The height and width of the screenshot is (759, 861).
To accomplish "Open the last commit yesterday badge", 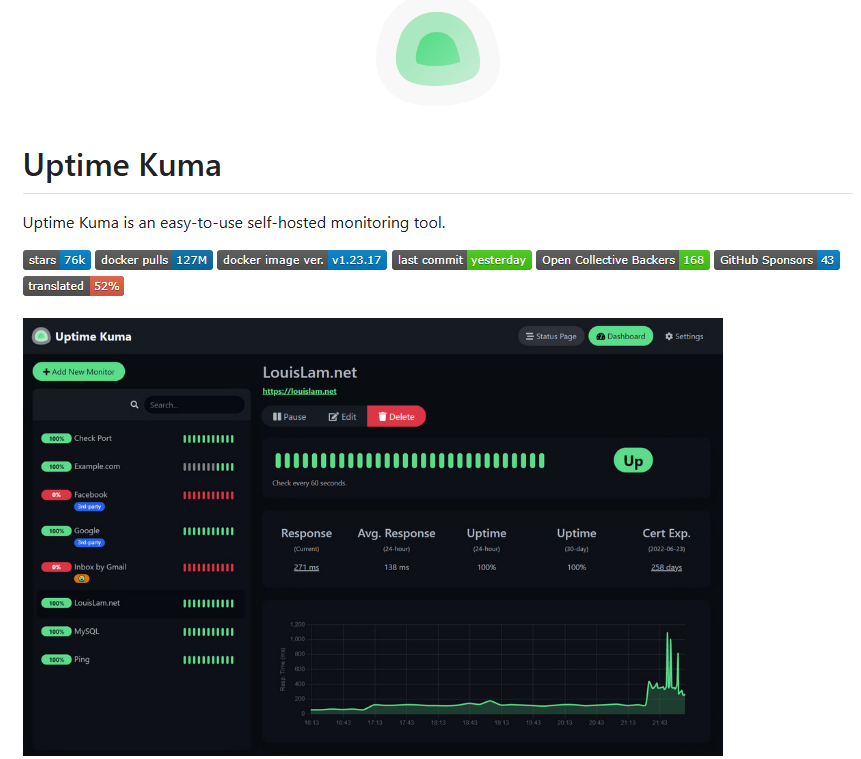I will click(462, 260).
